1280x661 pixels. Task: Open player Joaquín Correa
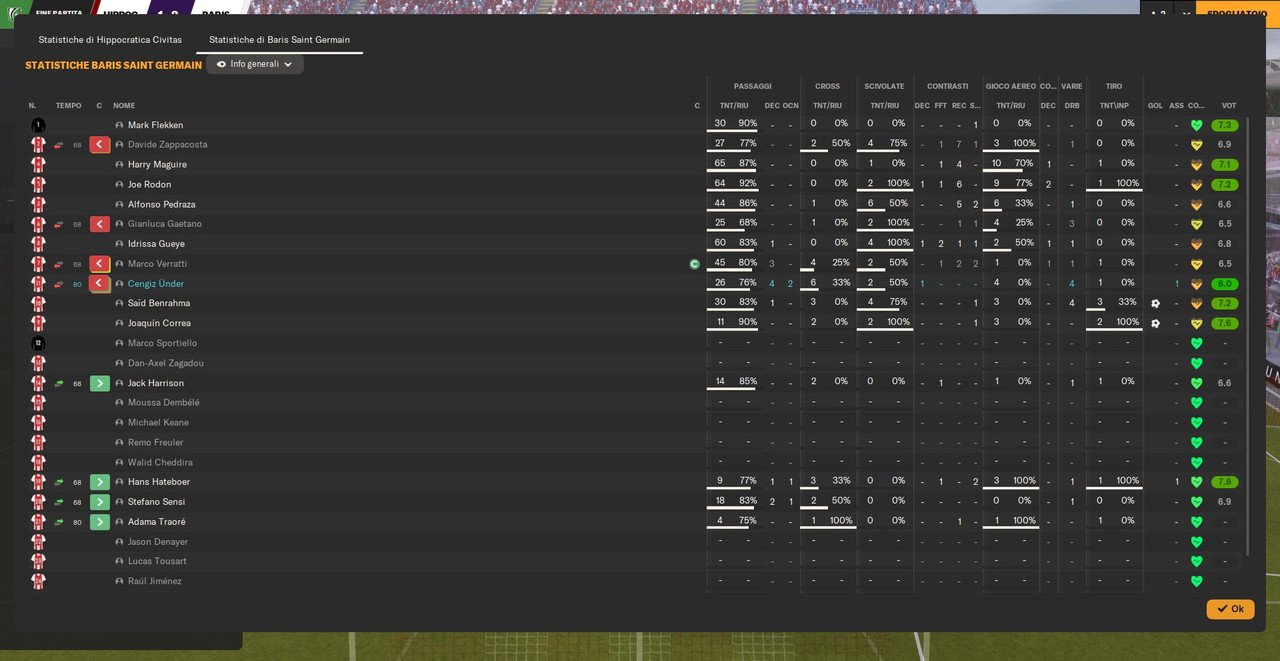[x=159, y=323]
